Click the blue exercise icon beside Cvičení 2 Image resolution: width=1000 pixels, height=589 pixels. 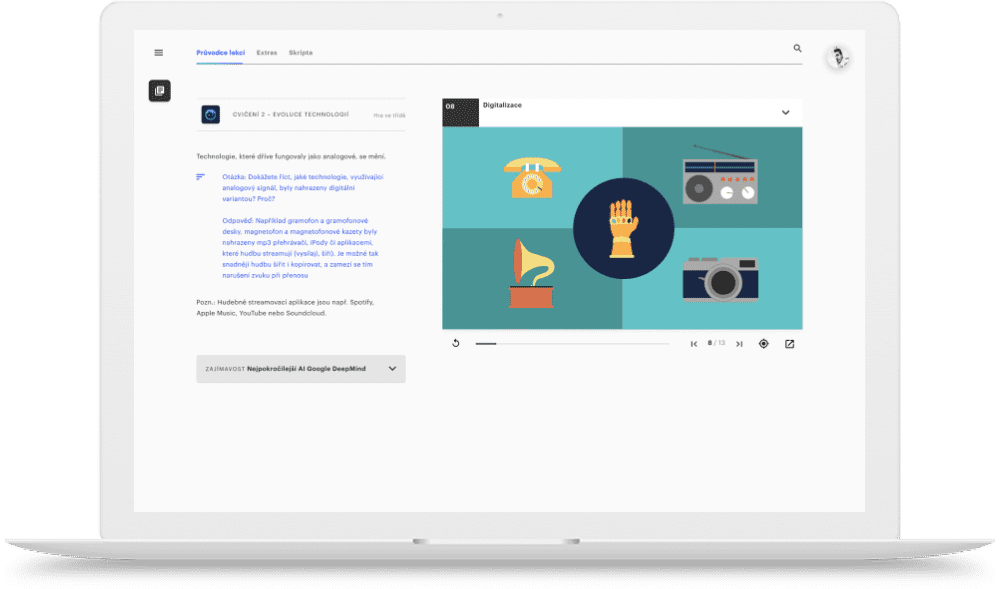tap(210, 115)
